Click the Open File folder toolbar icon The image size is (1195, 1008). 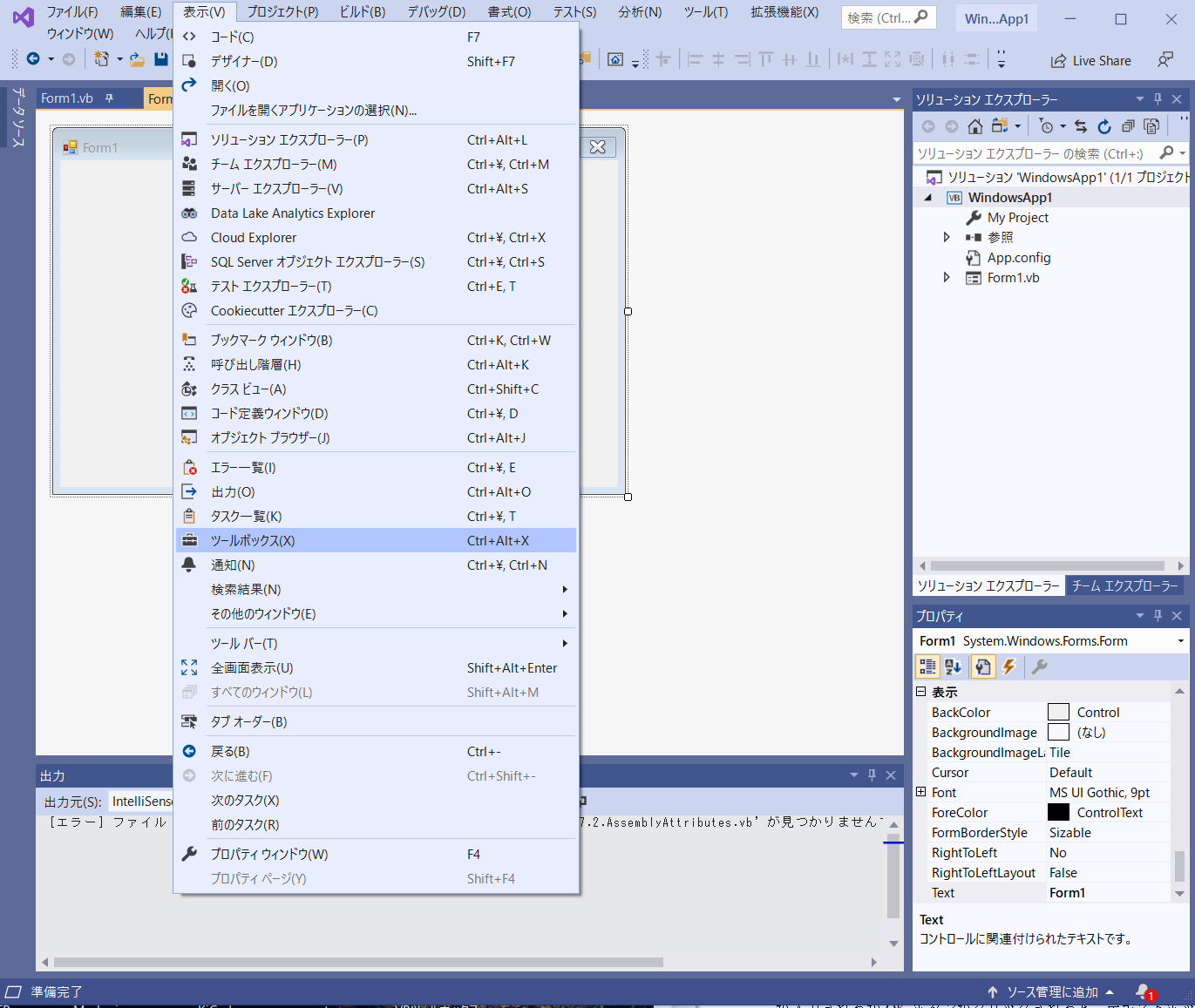click(x=137, y=59)
